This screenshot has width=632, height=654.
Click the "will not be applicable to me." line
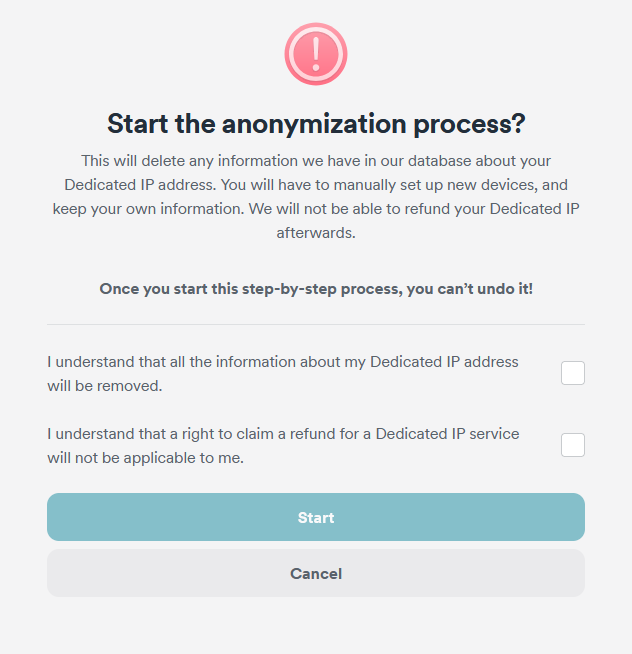146,458
